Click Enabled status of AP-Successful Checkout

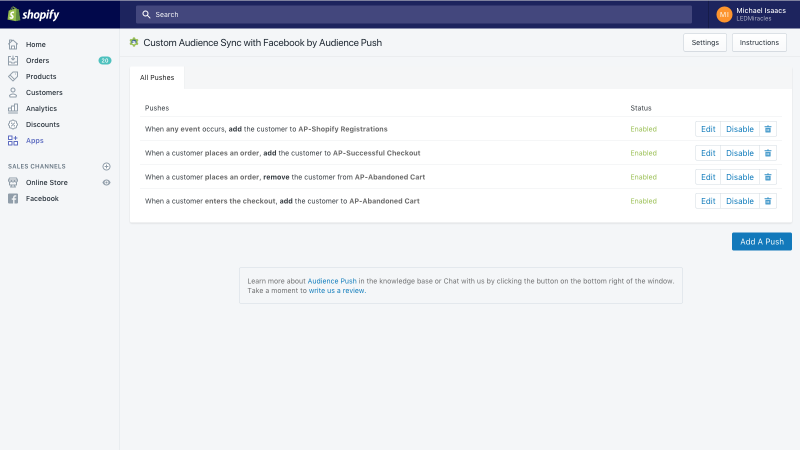click(x=643, y=153)
